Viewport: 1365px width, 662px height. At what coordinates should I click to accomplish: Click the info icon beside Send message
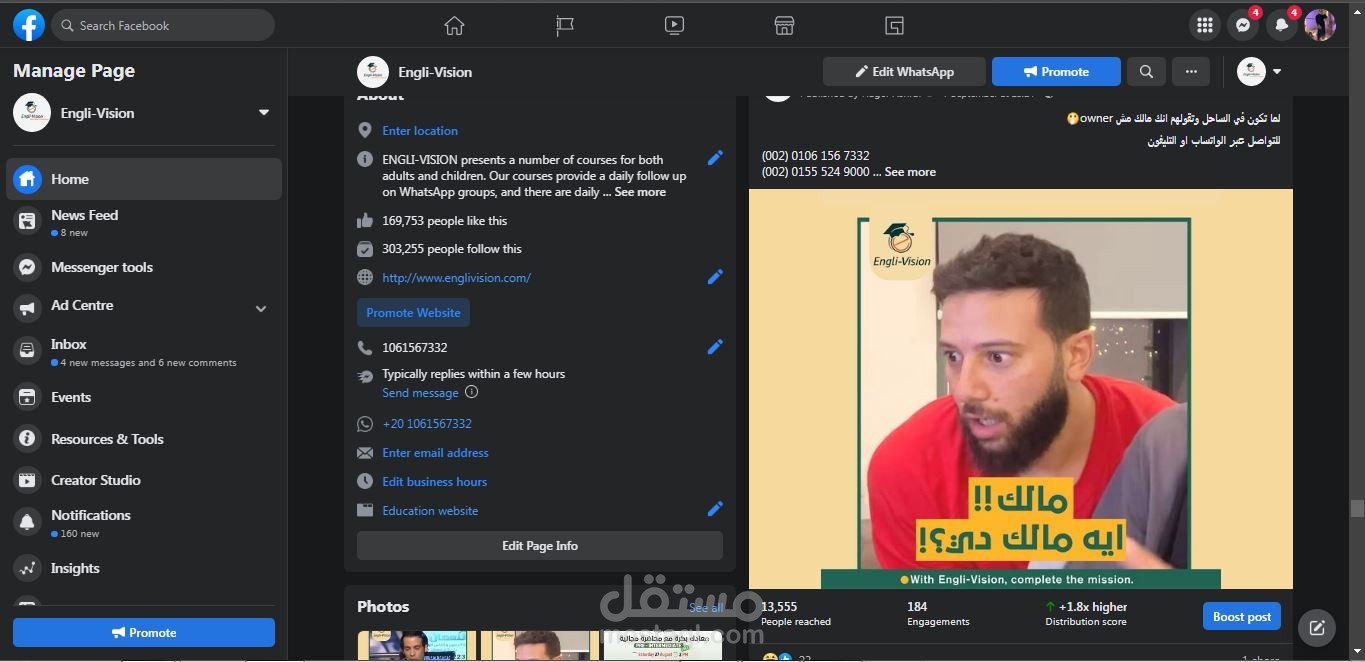[x=472, y=393]
